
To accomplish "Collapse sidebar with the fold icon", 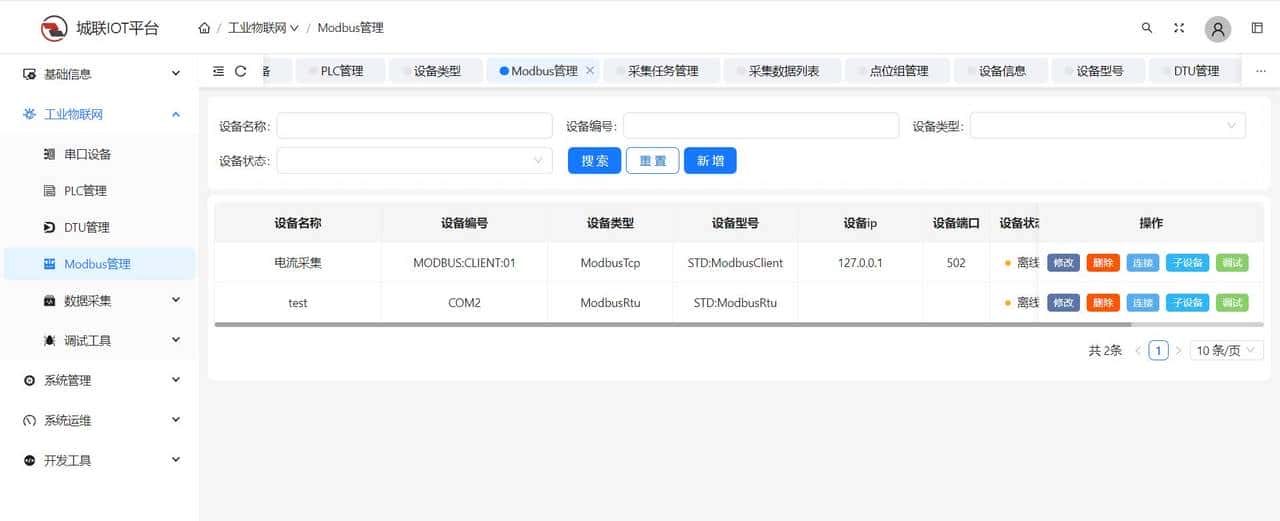I will click(218, 71).
